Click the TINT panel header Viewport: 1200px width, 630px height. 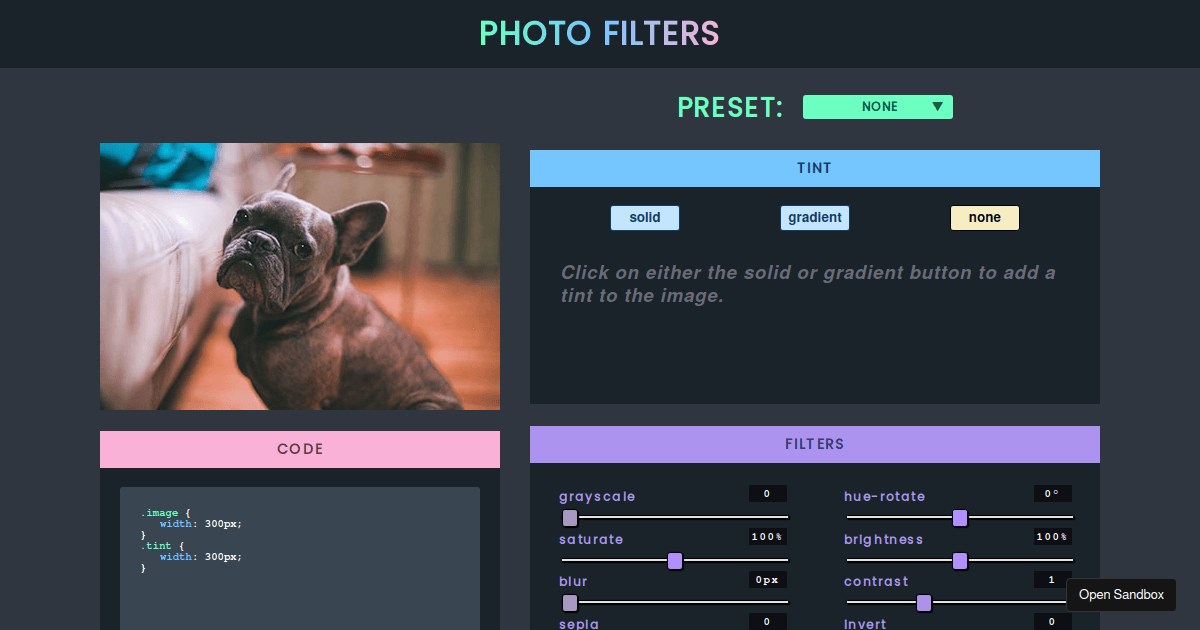pos(815,168)
